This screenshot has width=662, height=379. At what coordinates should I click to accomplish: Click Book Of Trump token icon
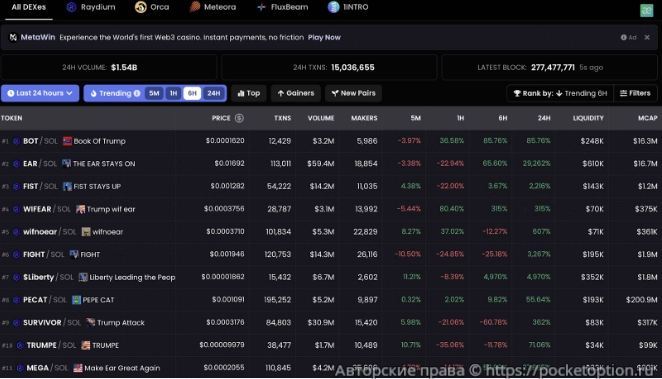[x=67, y=141]
